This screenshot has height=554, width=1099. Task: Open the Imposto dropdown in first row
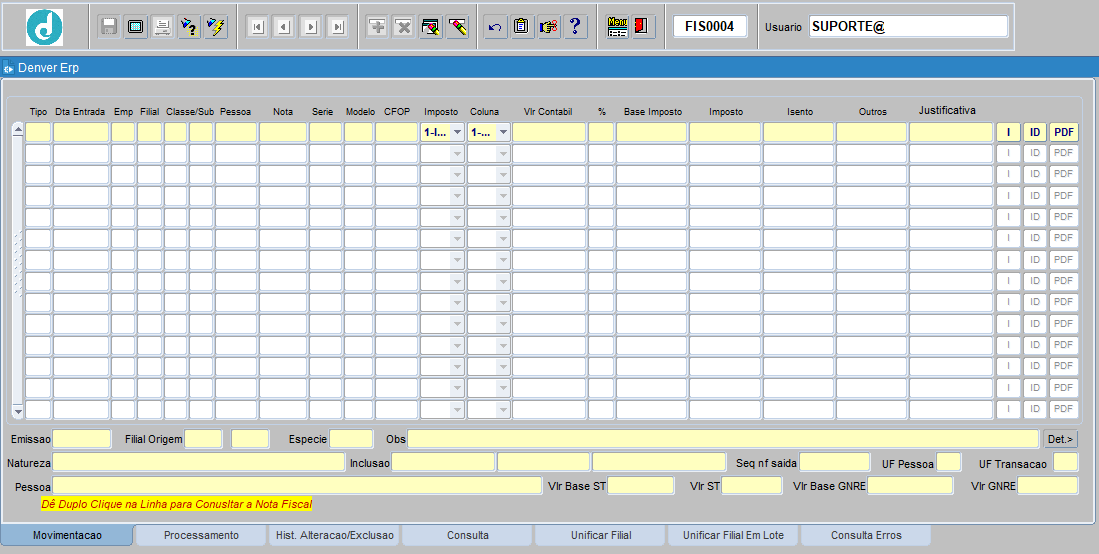pyautogui.click(x=457, y=132)
